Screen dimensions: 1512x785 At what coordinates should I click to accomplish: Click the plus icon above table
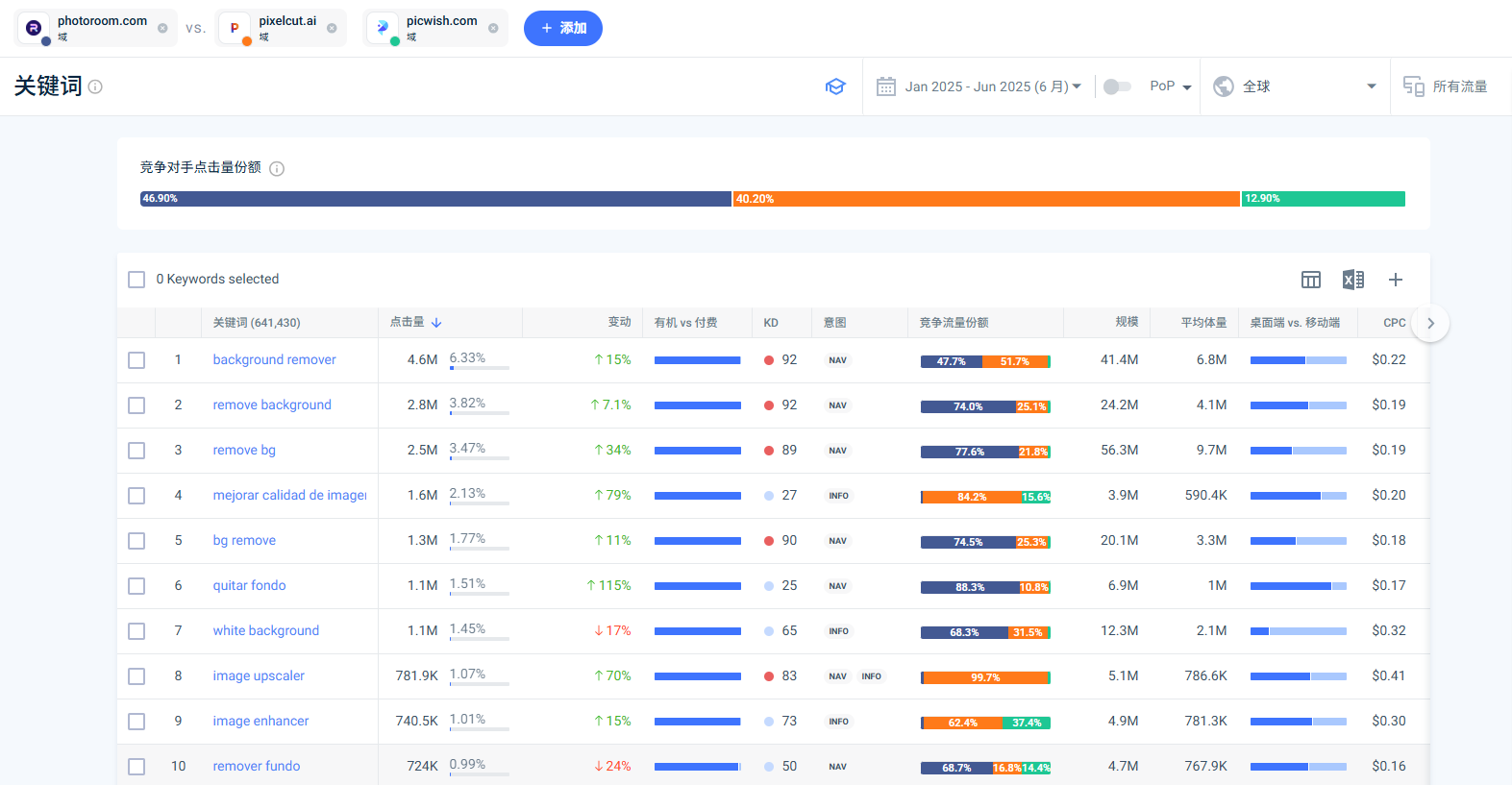1395,280
